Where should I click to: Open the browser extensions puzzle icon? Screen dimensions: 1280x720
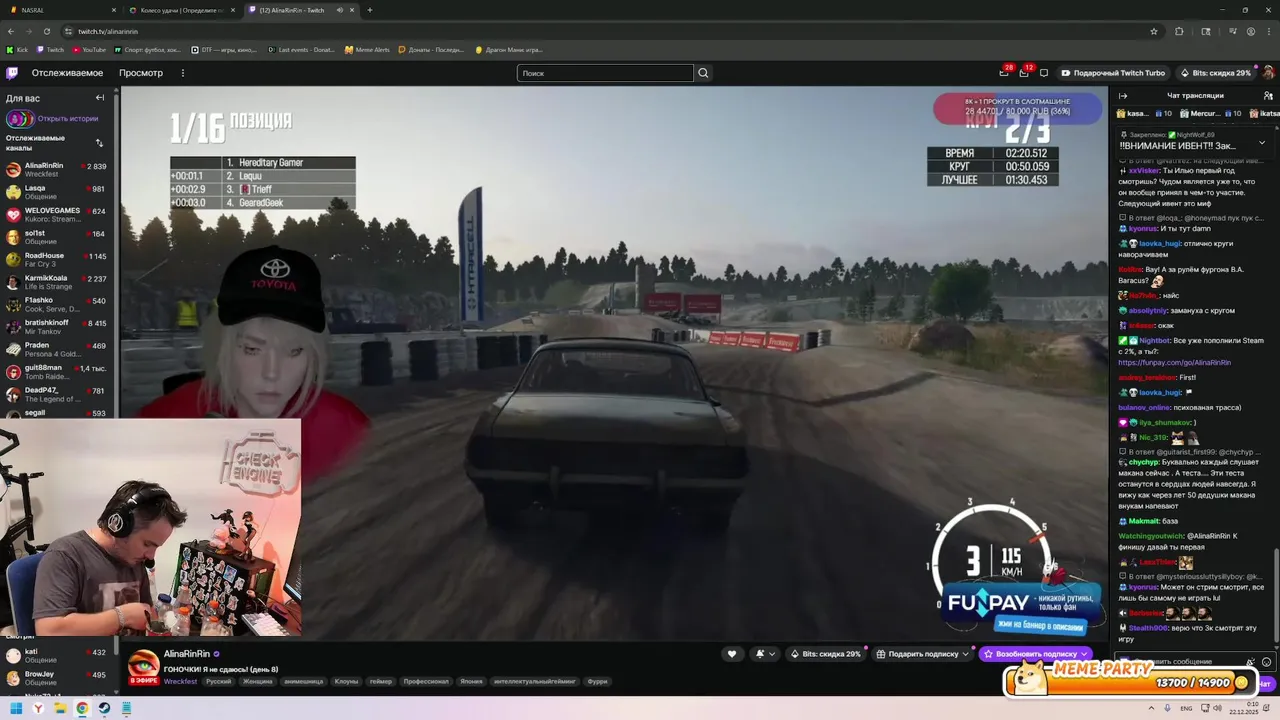1178,31
